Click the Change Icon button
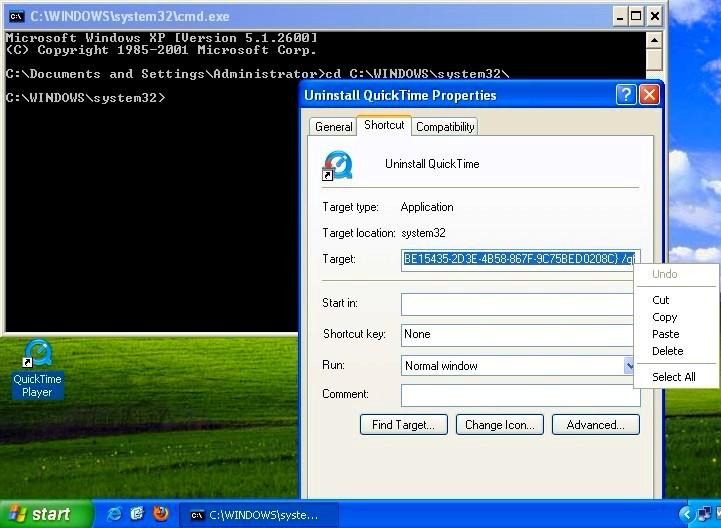 [x=499, y=425]
